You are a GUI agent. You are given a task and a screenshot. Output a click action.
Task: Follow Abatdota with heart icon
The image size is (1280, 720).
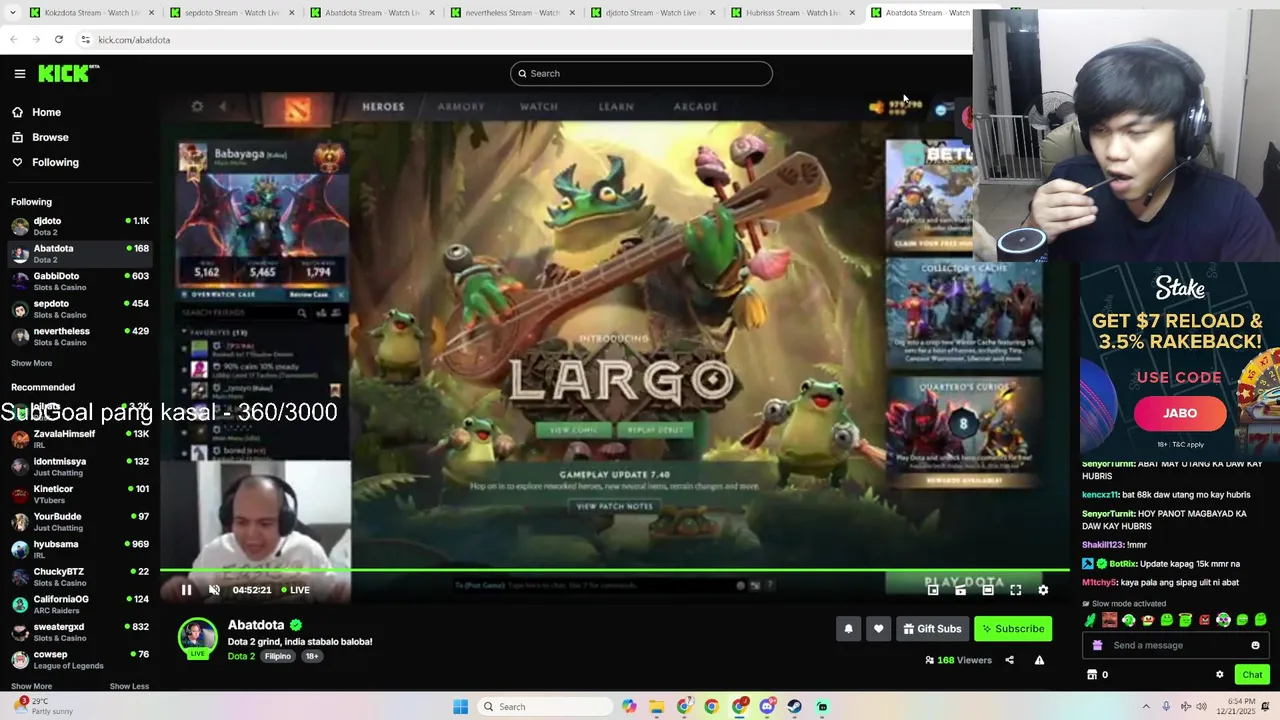[x=878, y=629]
